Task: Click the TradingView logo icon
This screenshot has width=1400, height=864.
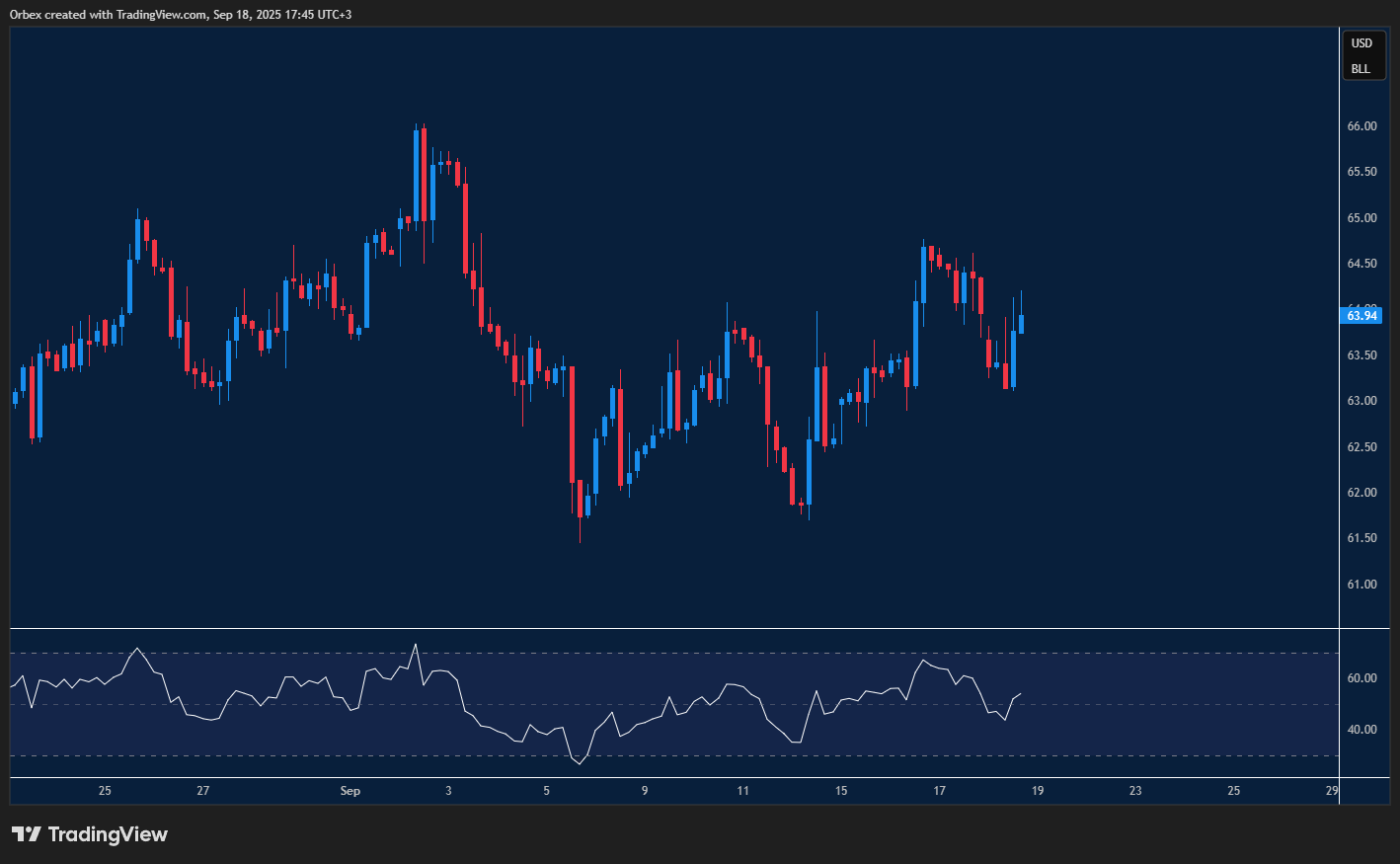Action: (x=27, y=834)
